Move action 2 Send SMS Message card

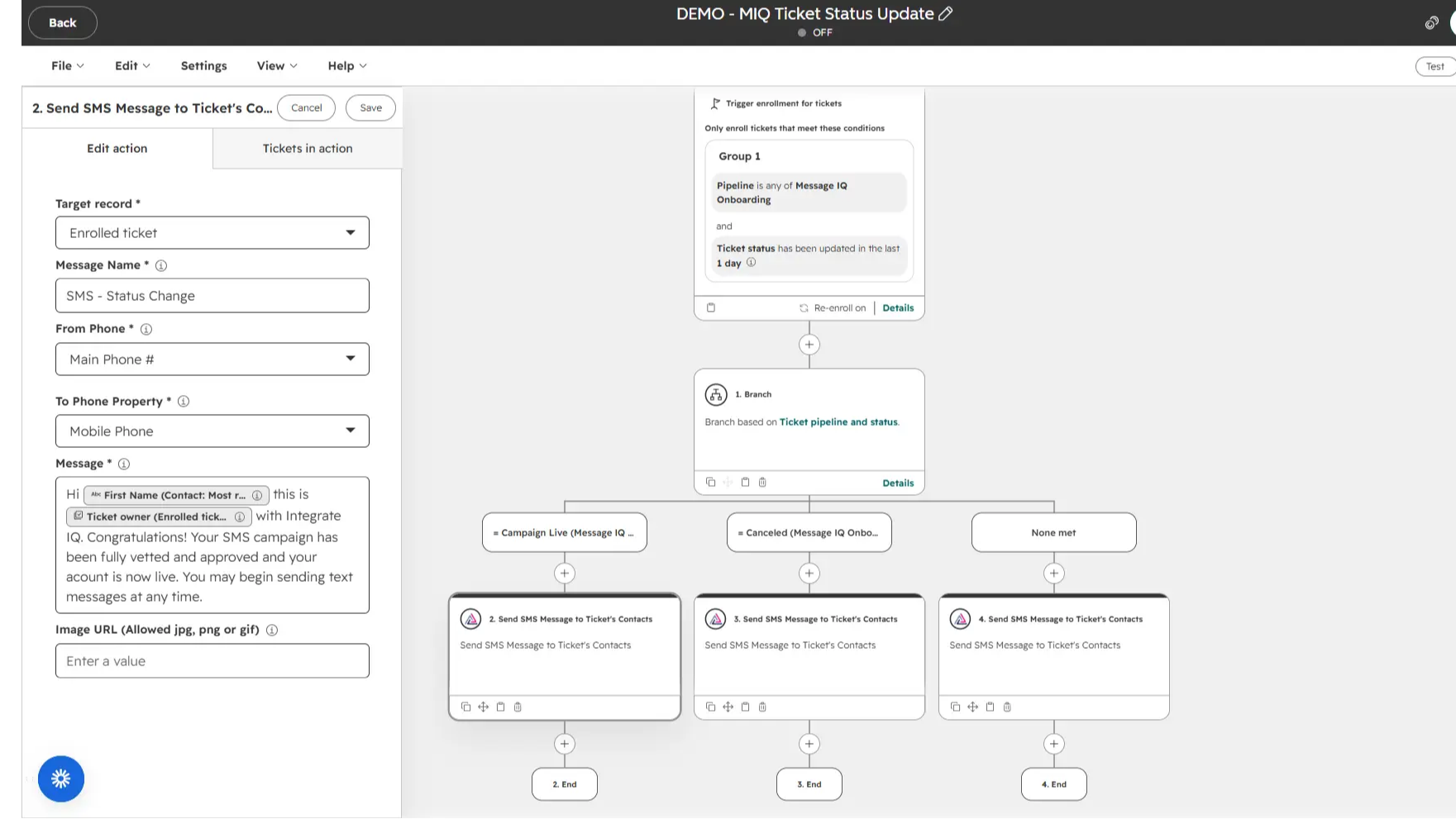click(483, 707)
